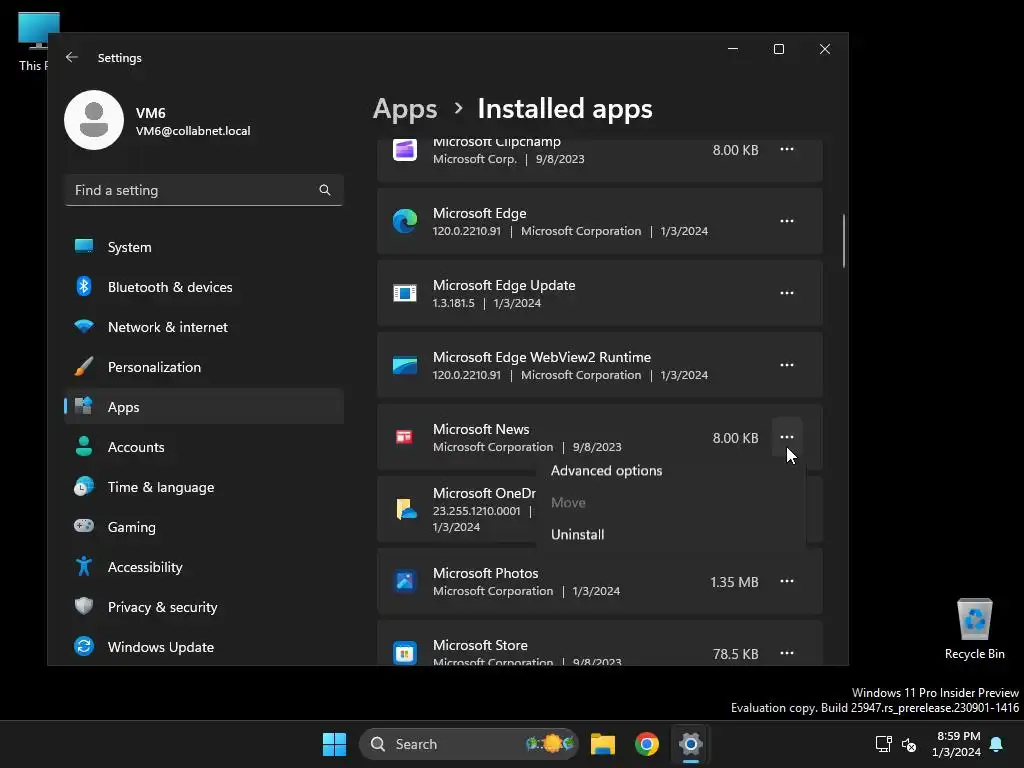Choose Uninstall in the context menu
The width and height of the screenshot is (1024, 768).
(x=671, y=534)
